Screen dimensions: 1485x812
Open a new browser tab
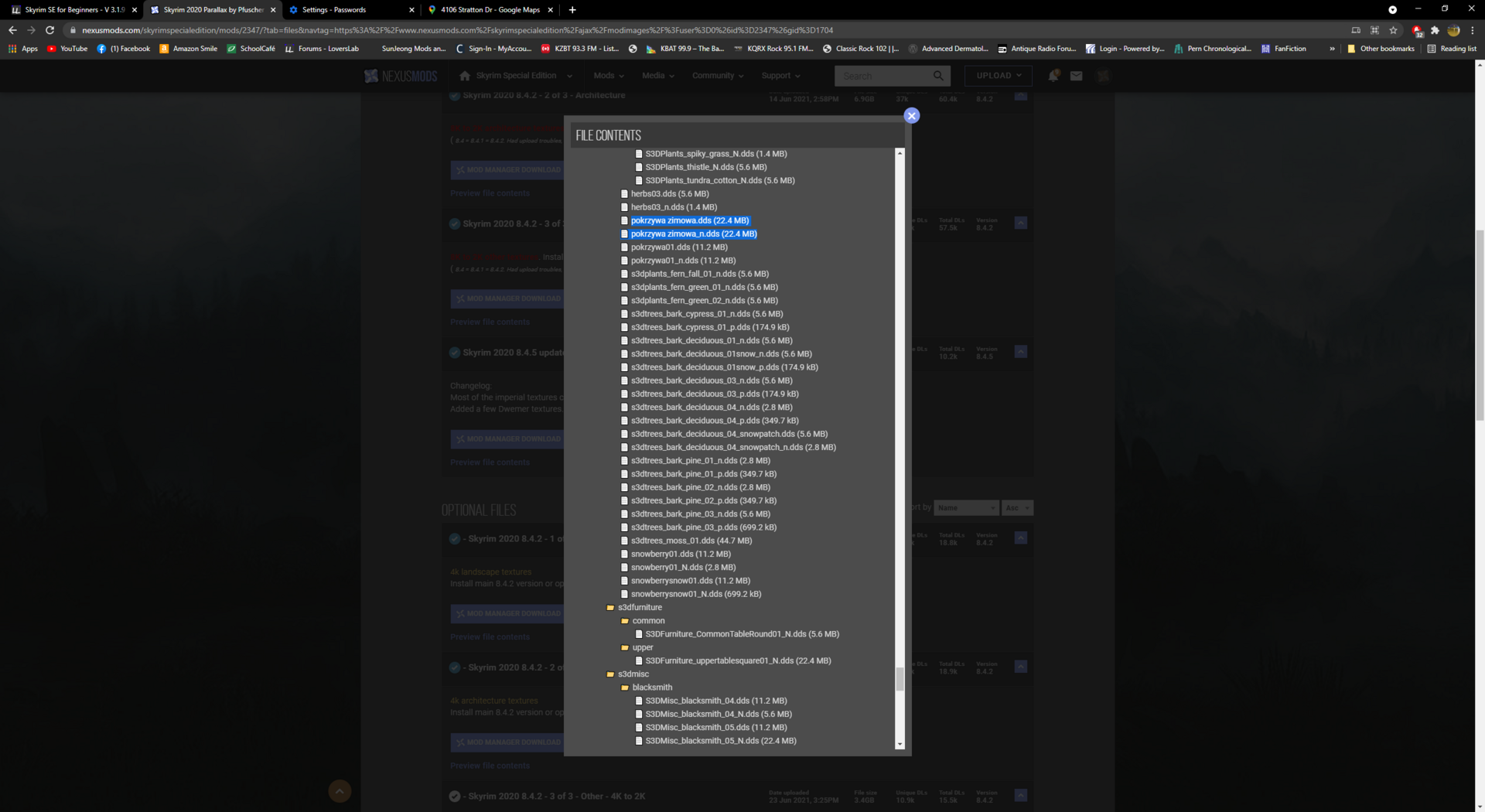tap(572, 10)
